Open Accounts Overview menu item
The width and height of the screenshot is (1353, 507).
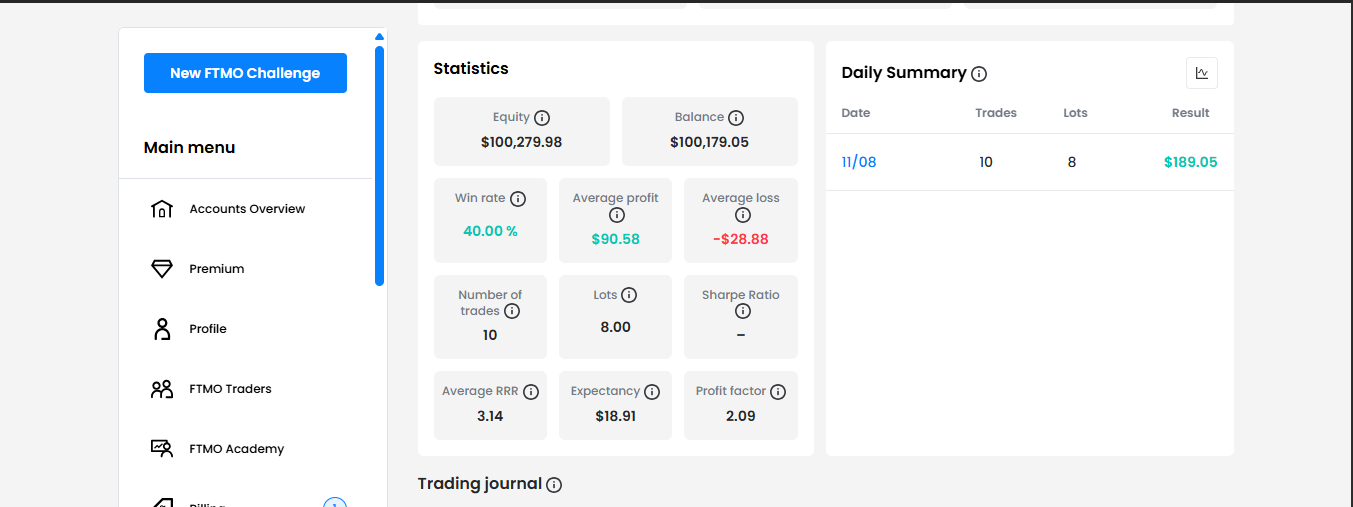click(x=248, y=209)
